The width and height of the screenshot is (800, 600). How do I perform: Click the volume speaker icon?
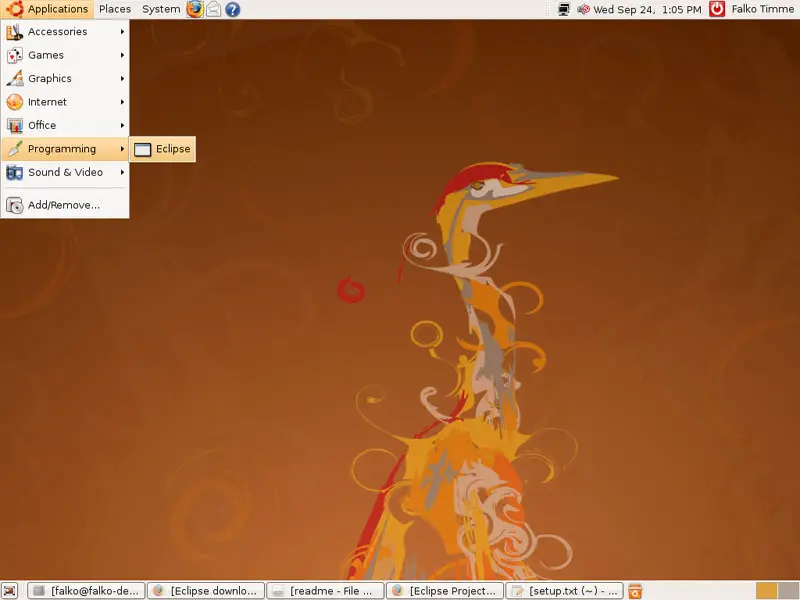[x=583, y=9]
